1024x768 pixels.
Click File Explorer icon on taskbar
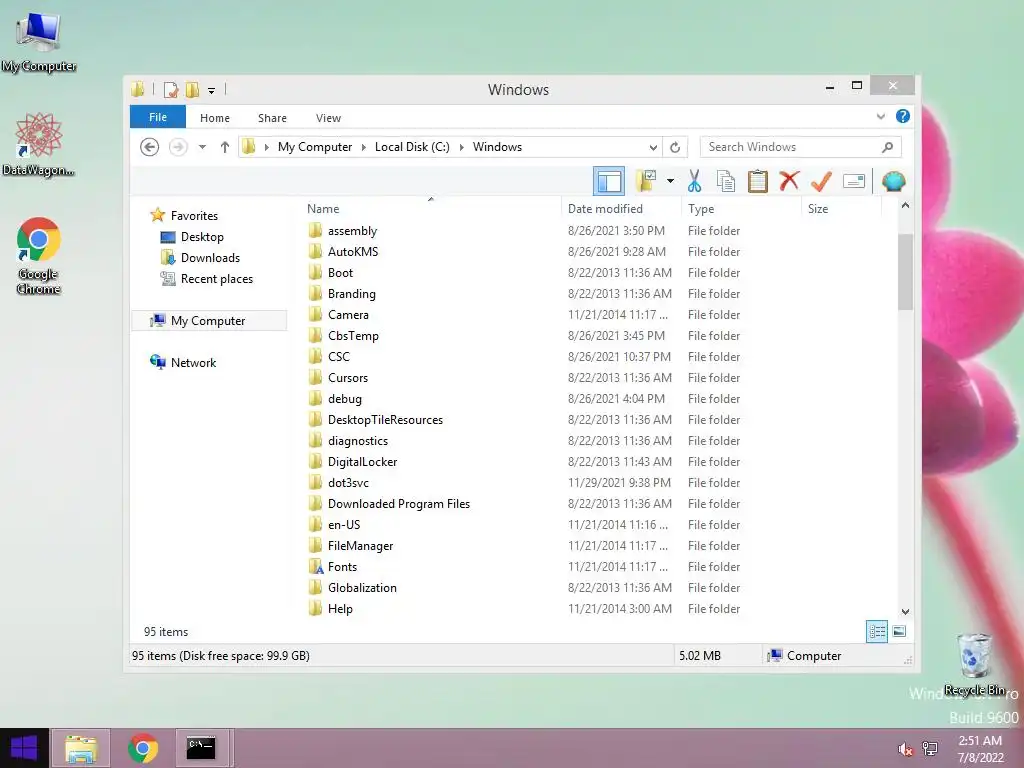click(81, 748)
